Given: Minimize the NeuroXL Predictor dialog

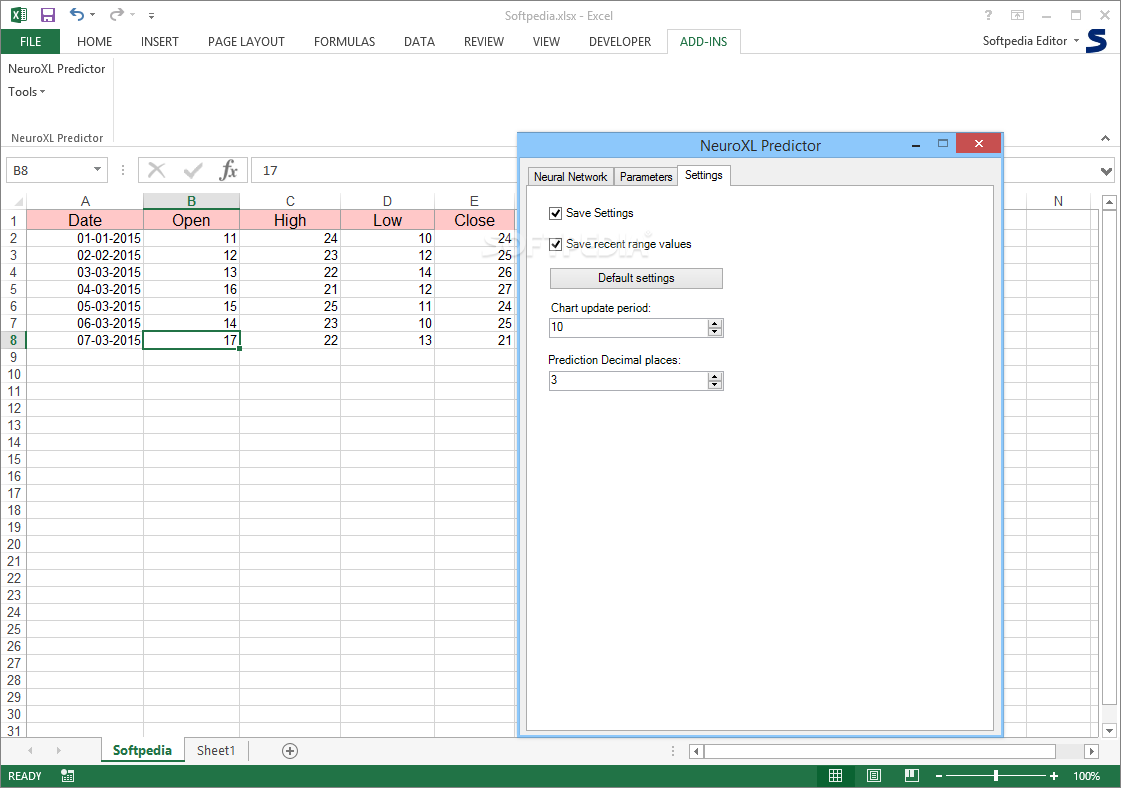Looking at the screenshot, I should point(916,145).
